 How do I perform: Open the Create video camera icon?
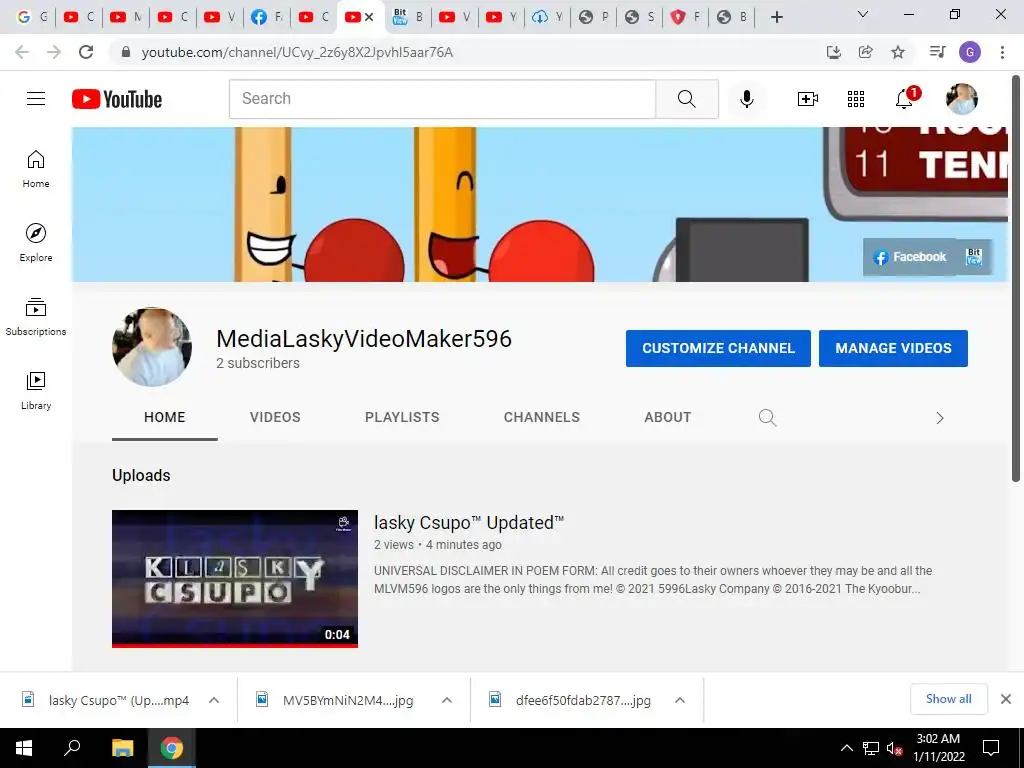click(x=808, y=99)
